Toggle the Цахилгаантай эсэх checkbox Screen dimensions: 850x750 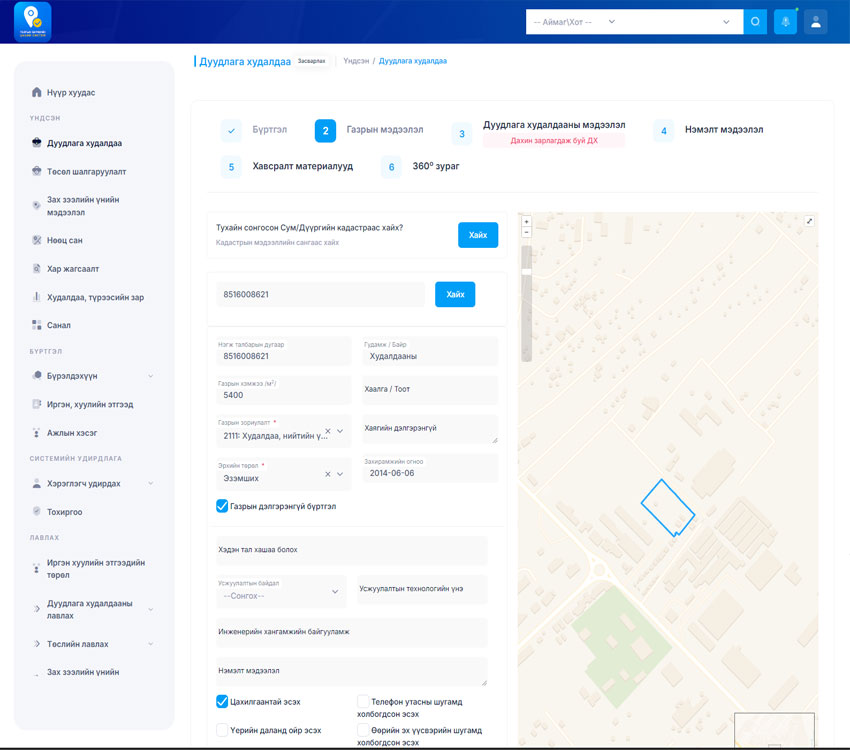click(222, 702)
